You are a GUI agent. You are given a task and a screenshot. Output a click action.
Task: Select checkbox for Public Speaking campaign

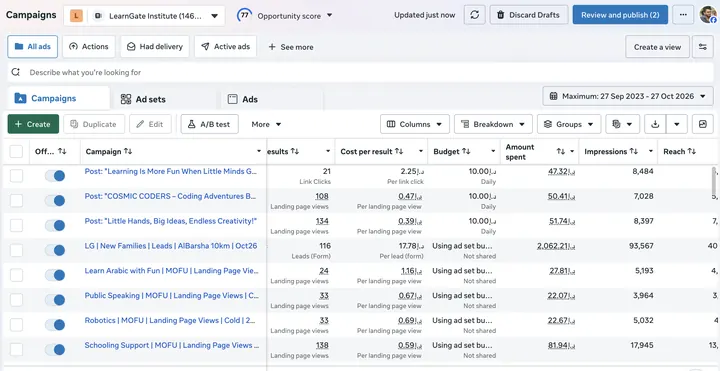(x=17, y=300)
